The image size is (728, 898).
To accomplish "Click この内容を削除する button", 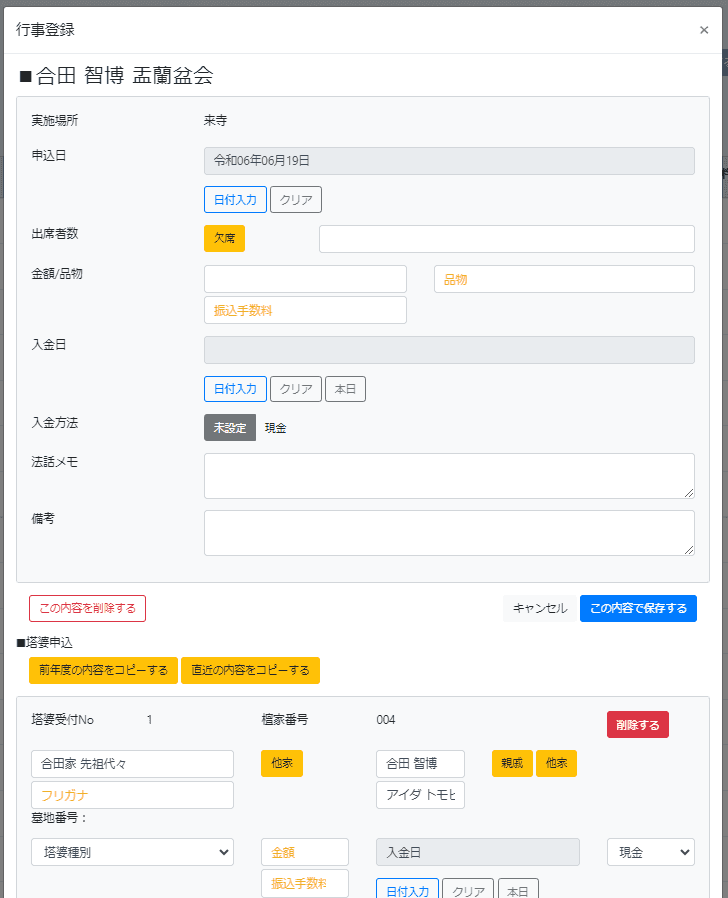I will point(87,608).
